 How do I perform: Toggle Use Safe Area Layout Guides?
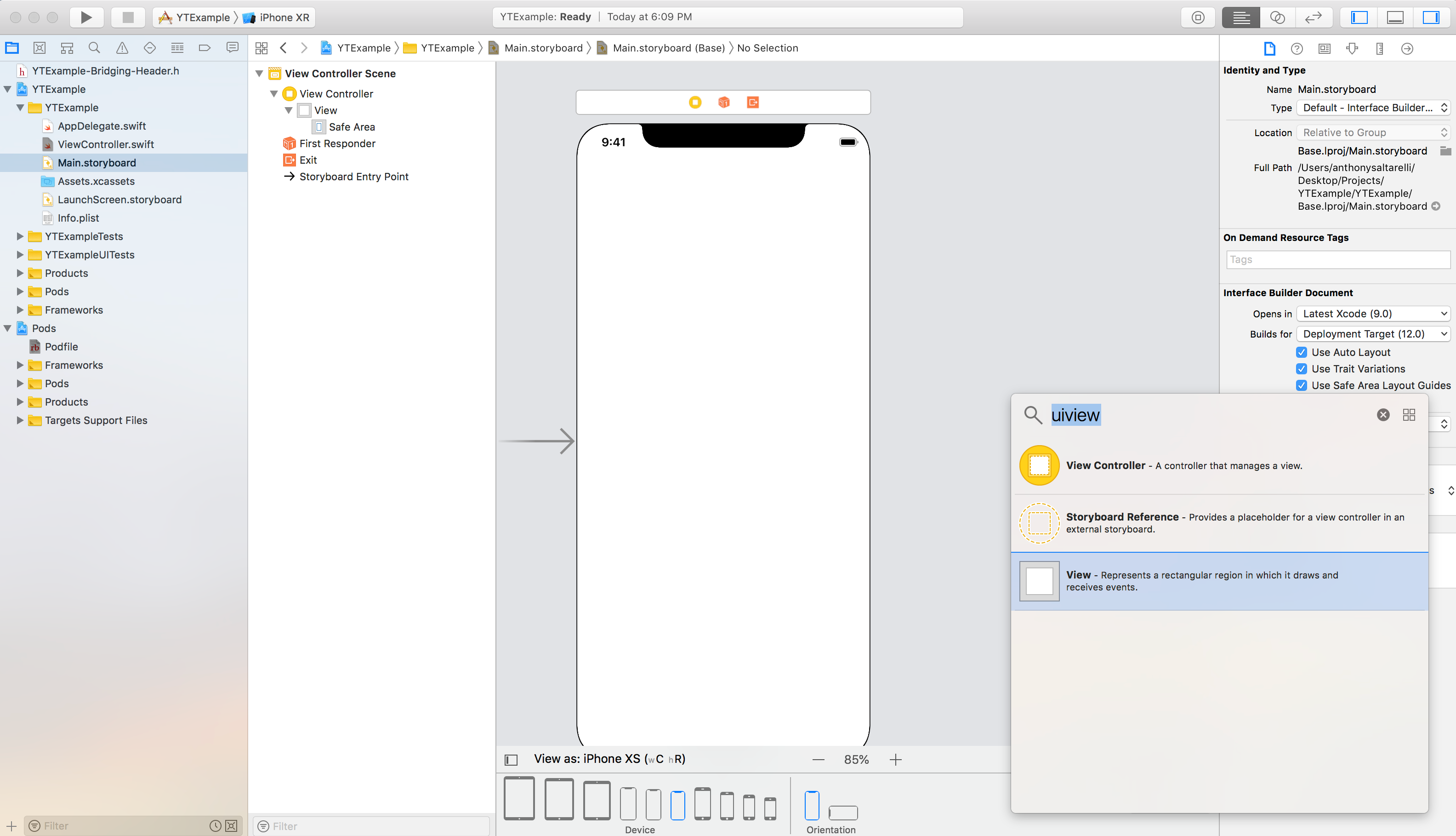[1302, 385]
